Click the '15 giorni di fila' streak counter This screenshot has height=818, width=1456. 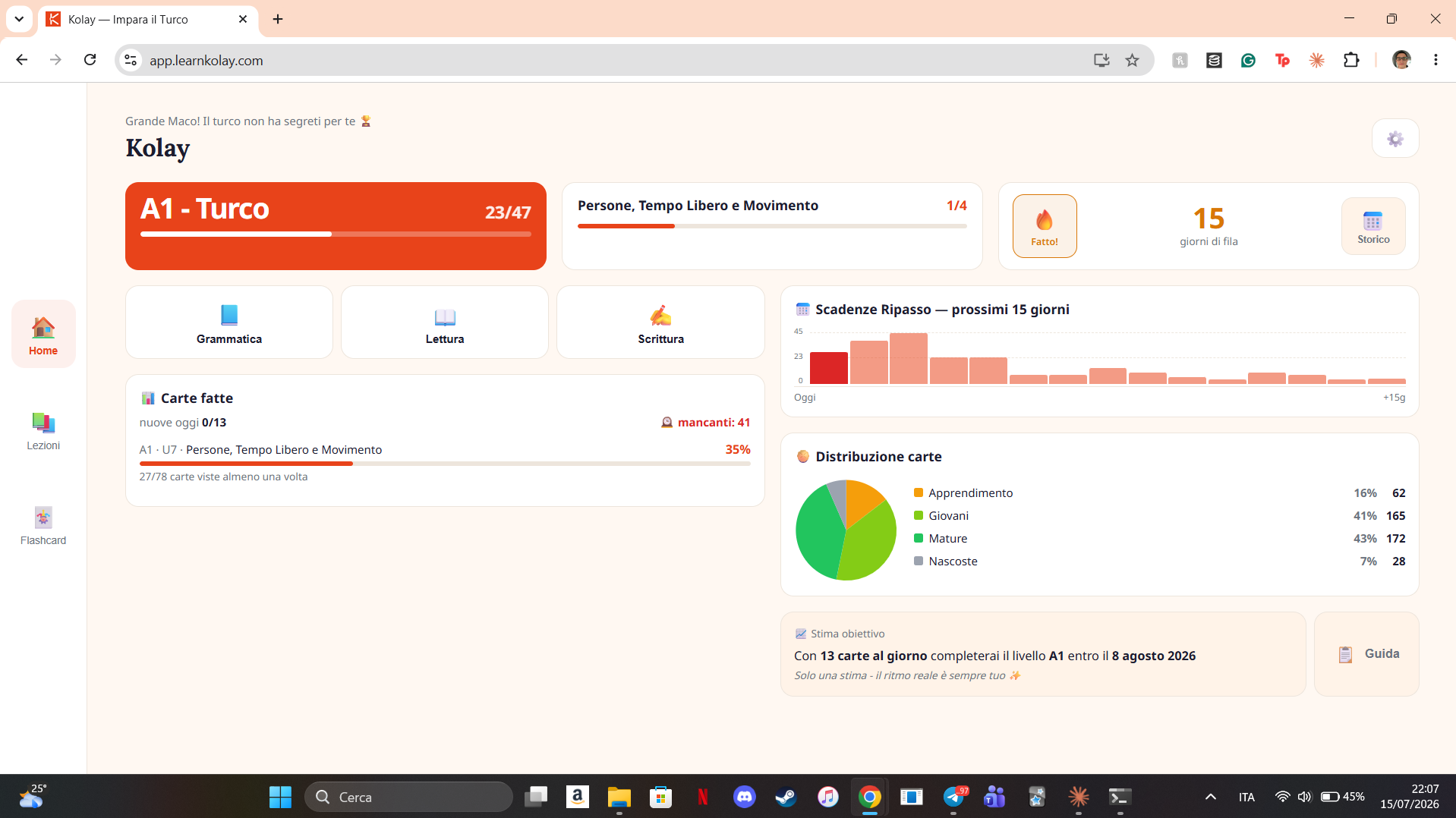[x=1209, y=226]
